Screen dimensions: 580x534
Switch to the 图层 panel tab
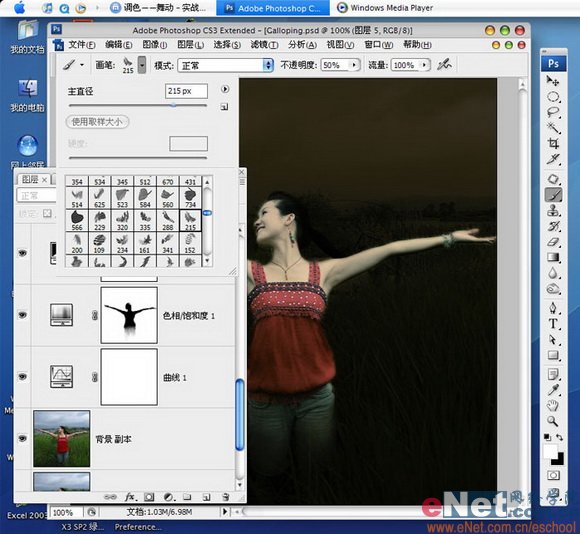[x=30, y=179]
